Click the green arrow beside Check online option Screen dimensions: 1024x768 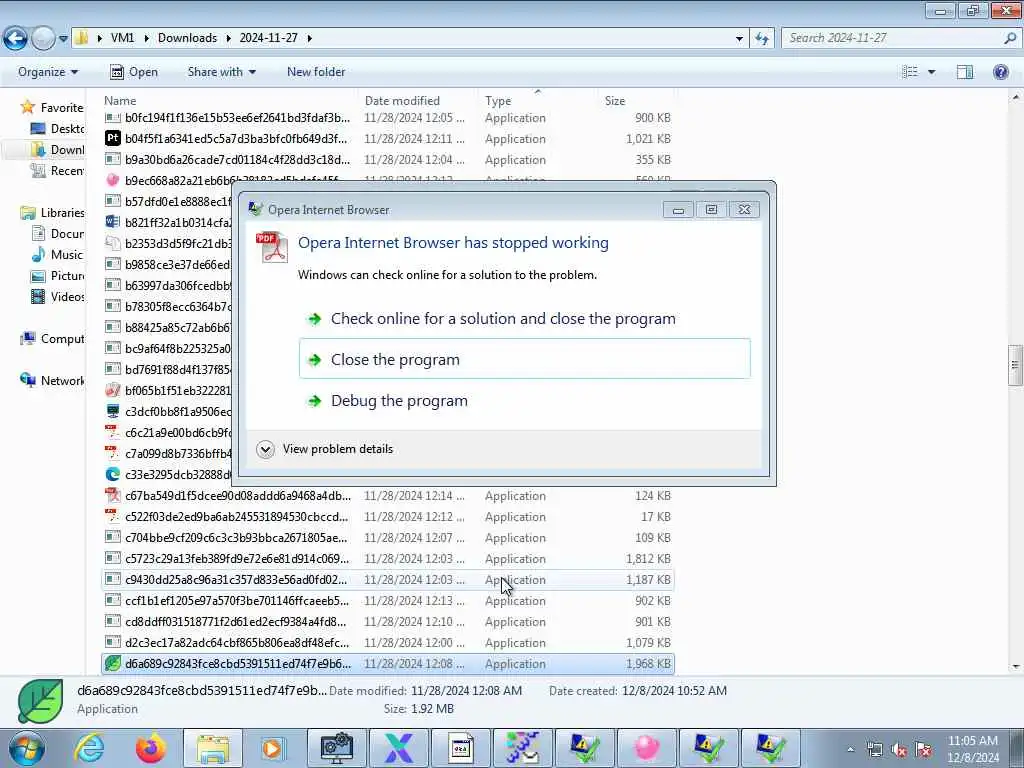[x=315, y=319]
